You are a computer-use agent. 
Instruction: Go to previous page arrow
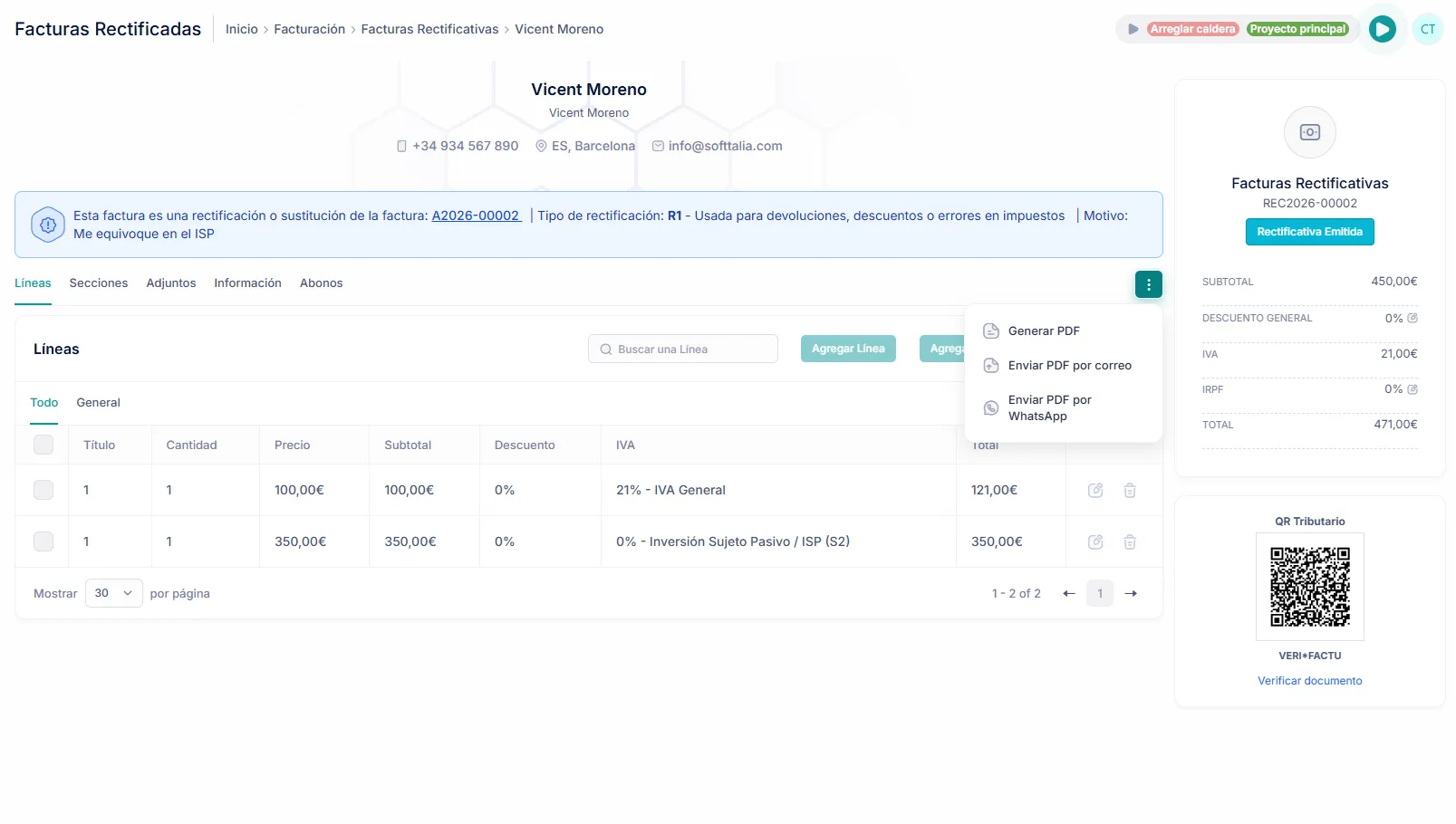(x=1069, y=593)
